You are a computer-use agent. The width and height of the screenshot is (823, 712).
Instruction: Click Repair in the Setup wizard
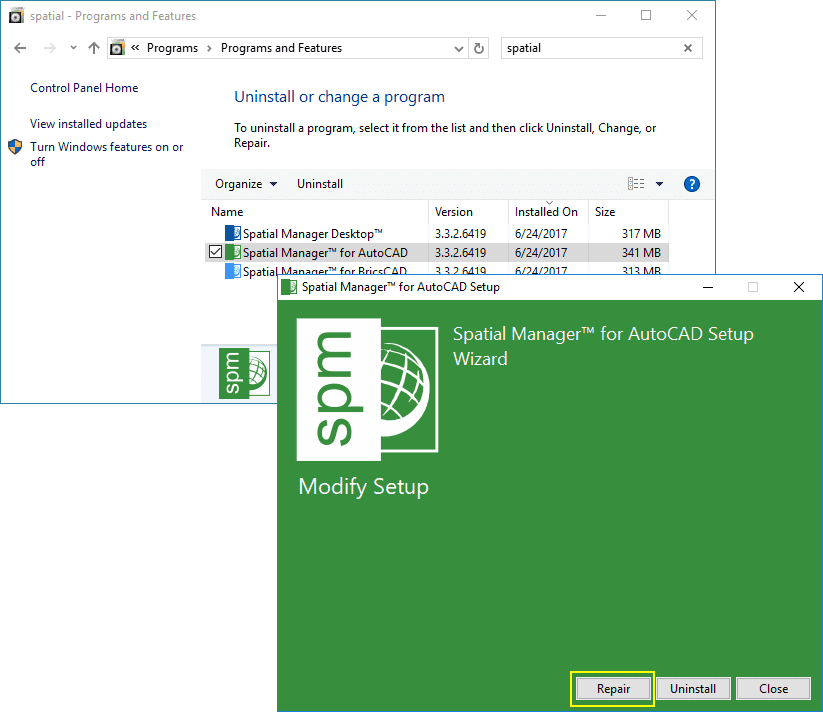[x=613, y=688]
